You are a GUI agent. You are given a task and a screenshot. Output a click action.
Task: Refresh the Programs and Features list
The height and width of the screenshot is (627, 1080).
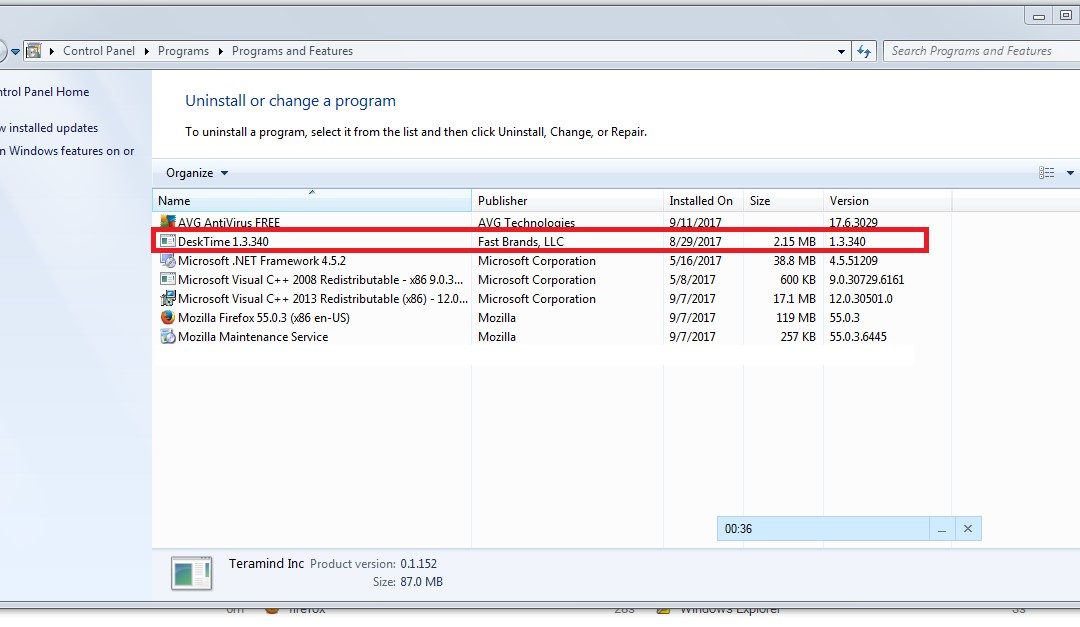864,51
